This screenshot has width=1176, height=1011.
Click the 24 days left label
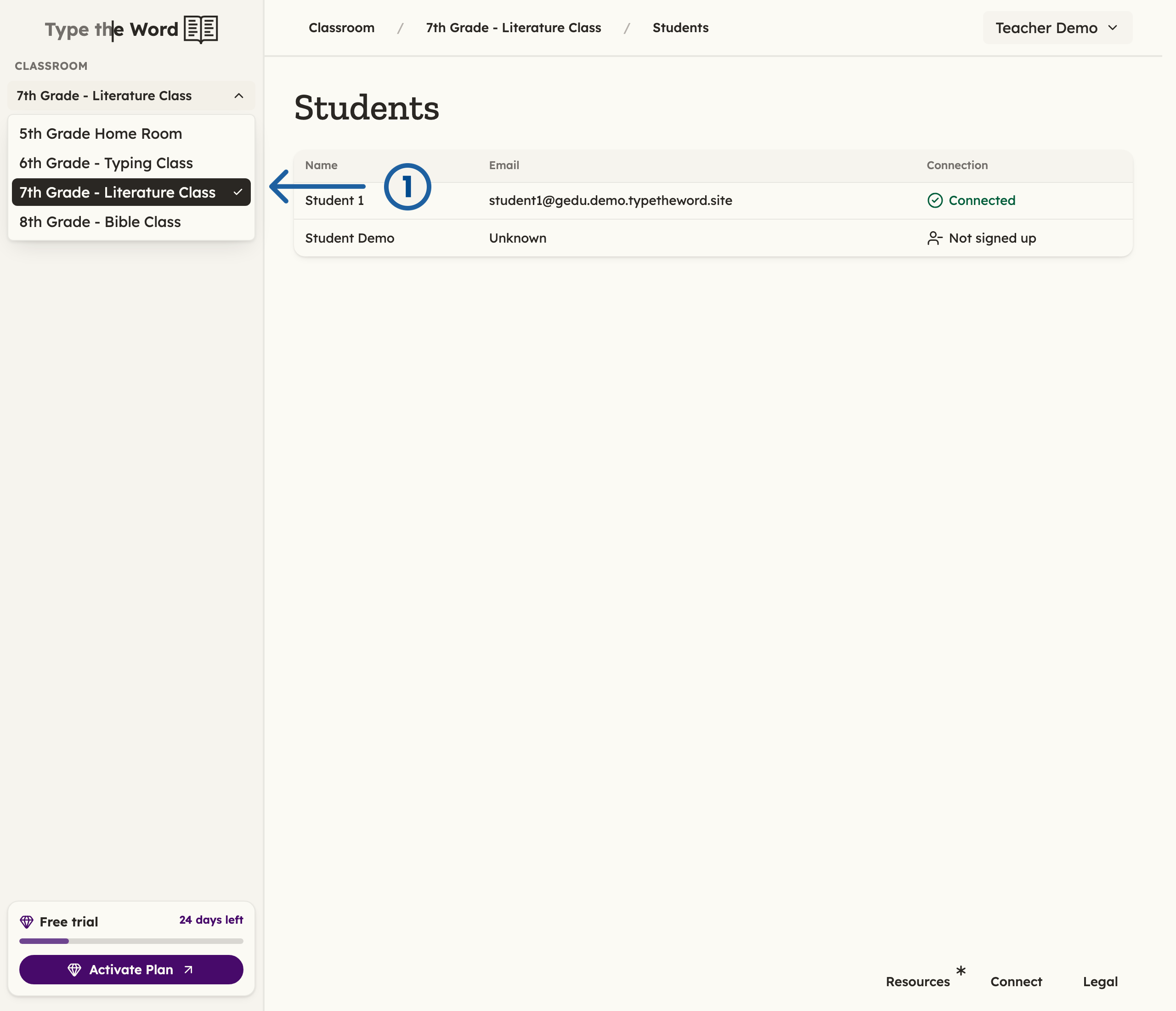211,920
